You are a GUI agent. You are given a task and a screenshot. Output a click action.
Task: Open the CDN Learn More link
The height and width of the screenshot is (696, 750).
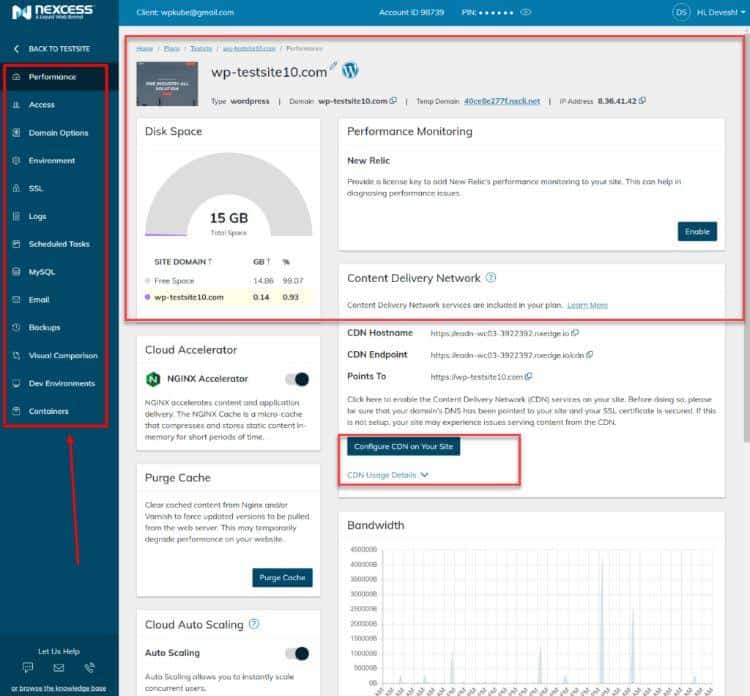pyautogui.click(x=587, y=305)
